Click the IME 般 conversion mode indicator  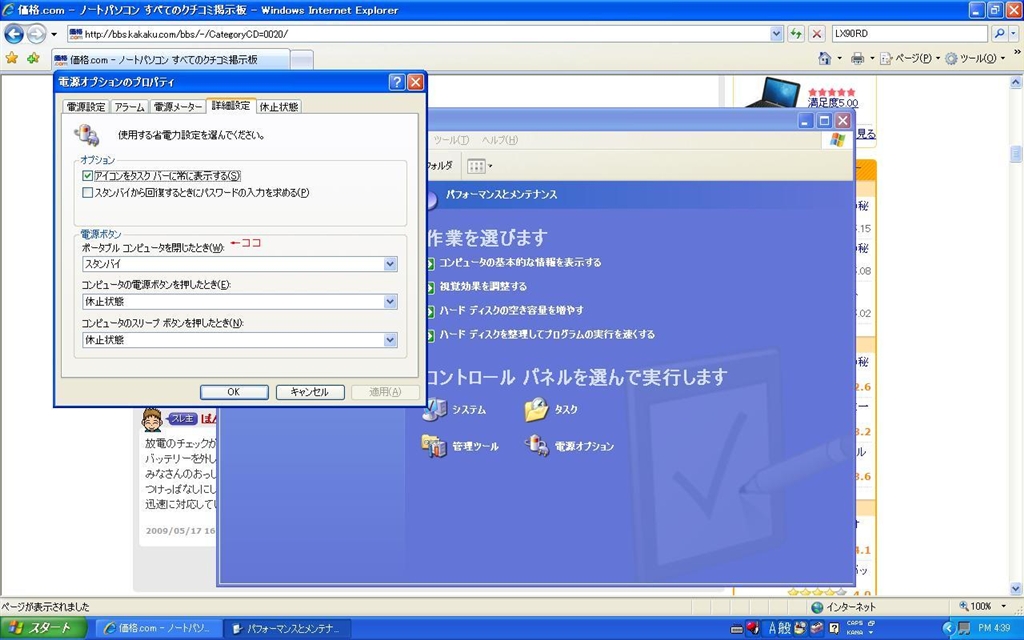coord(784,628)
